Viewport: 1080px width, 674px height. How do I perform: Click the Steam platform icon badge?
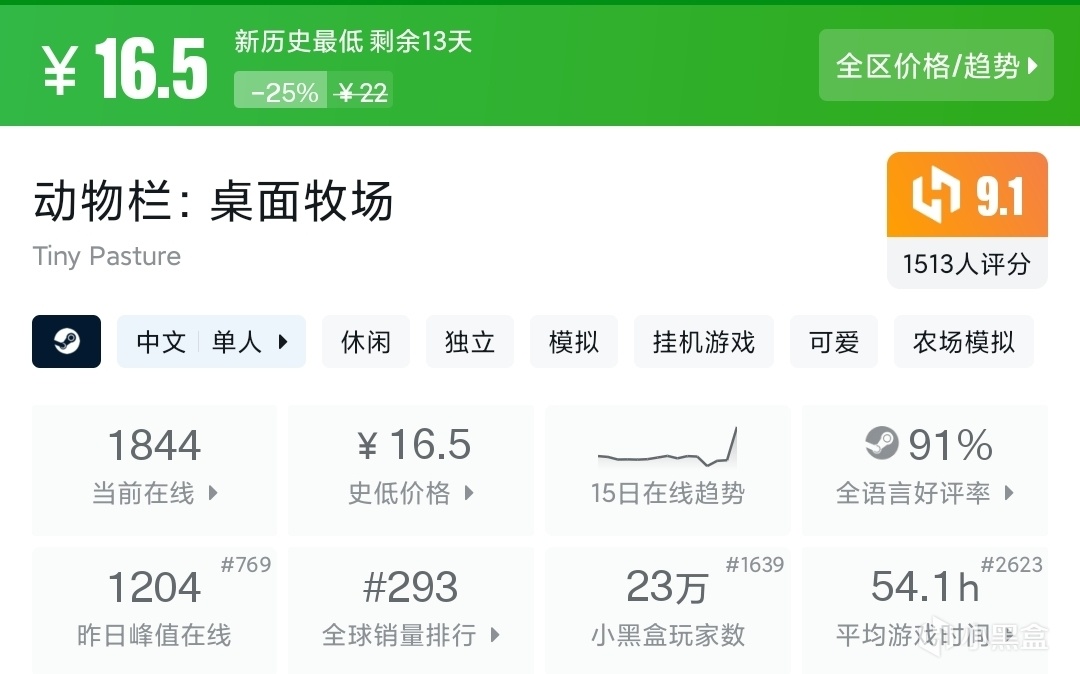67,341
